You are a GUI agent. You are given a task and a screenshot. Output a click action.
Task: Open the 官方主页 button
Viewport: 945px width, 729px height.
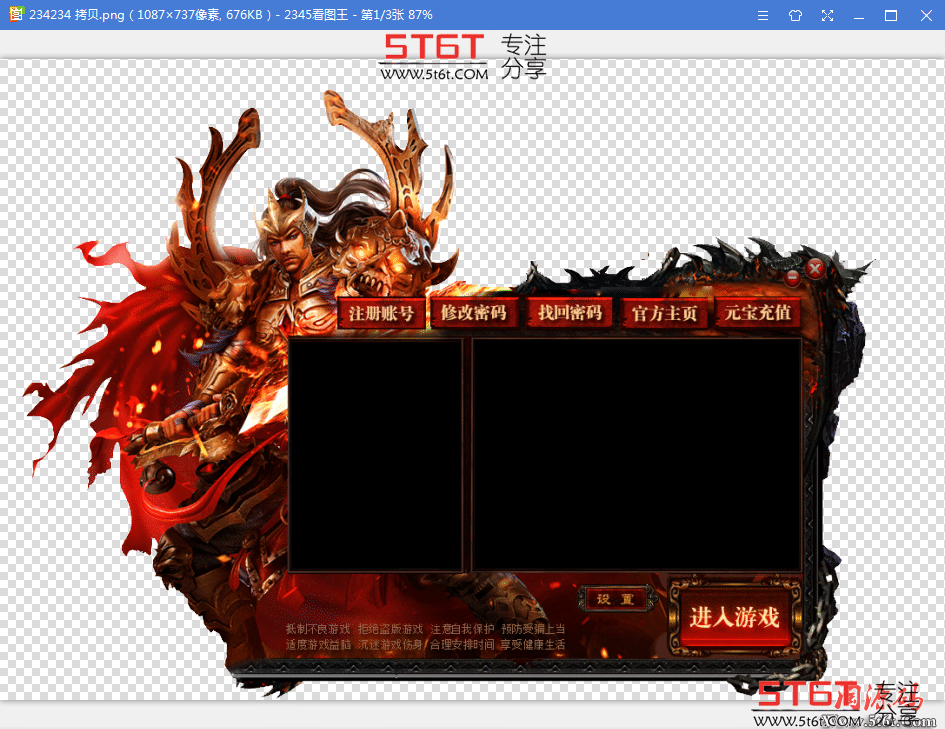664,313
